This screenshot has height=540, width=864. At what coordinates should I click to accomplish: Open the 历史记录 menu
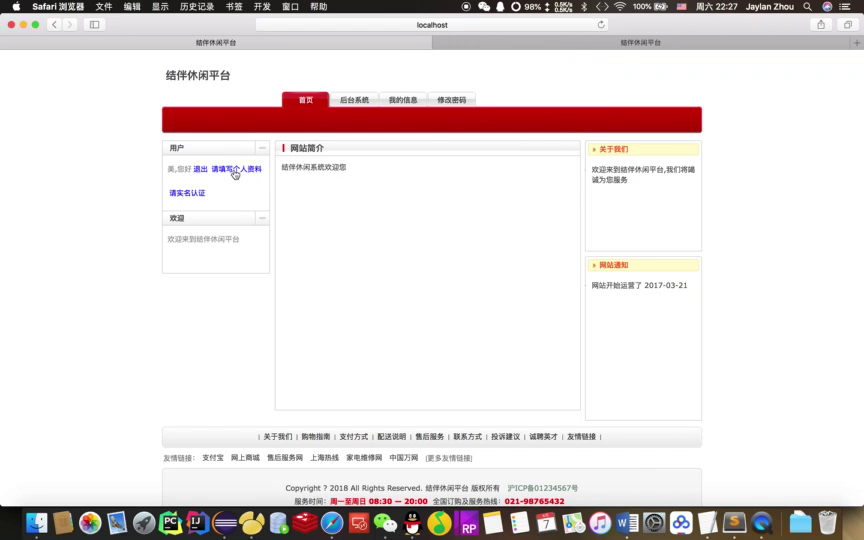tap(197, 7)
